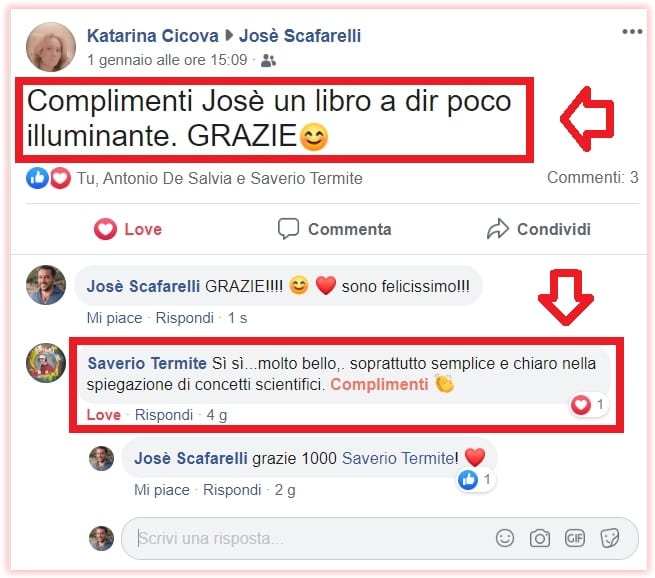Click the like count badge on Josè's reply

tap(475, 480)
